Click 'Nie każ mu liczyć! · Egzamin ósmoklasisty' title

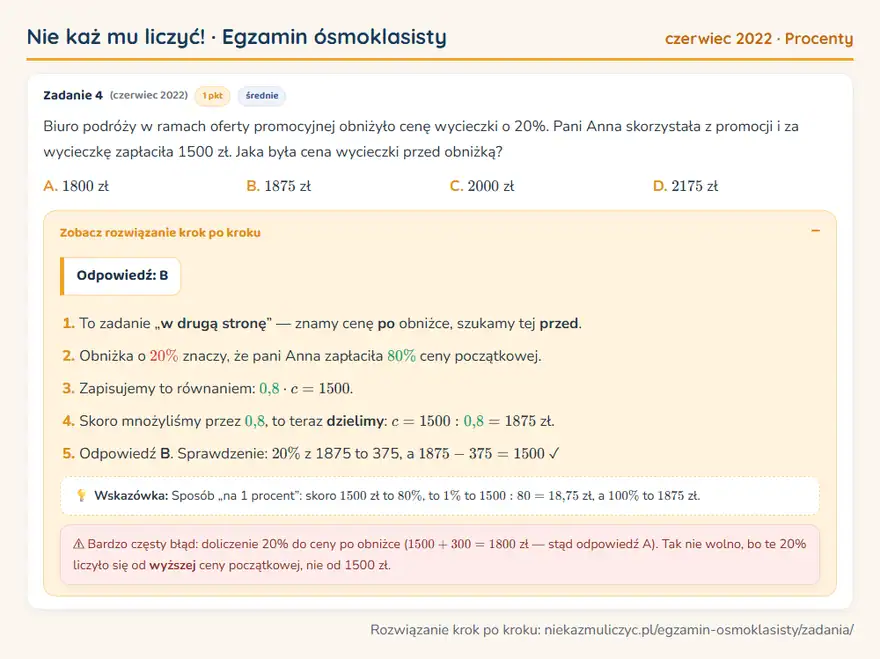237,37
